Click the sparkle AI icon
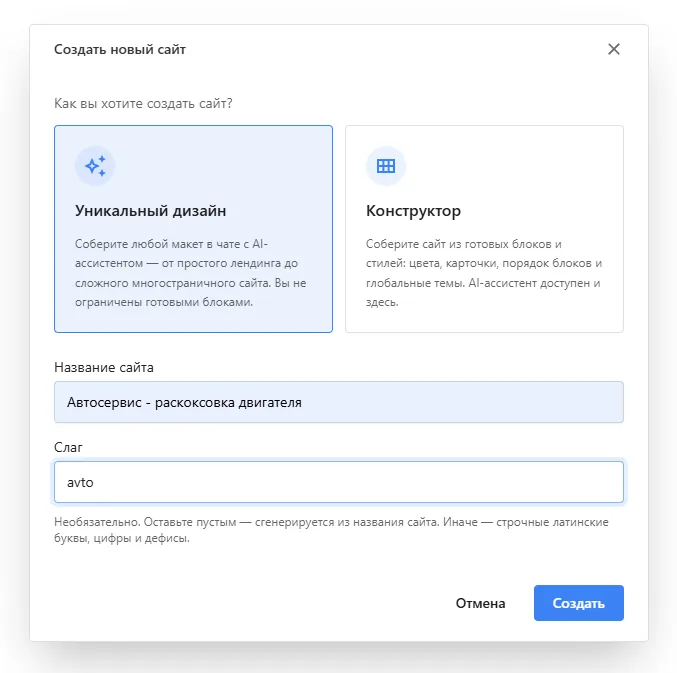 (x=95, y=166)
